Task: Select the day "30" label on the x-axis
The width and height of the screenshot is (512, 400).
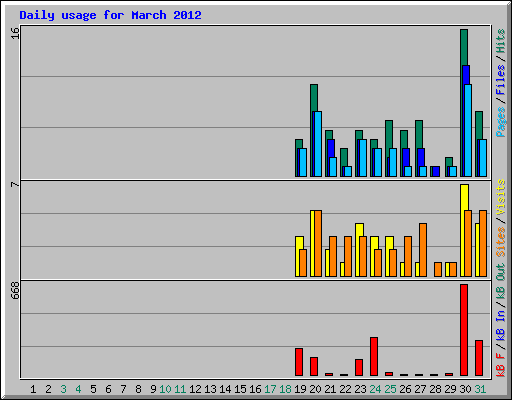Action: click(465, 389)
